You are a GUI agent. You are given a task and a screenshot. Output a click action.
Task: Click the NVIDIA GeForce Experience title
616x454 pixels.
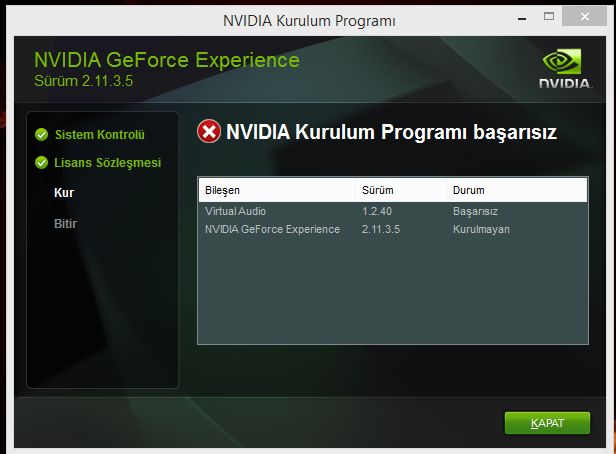coord(167,60)
